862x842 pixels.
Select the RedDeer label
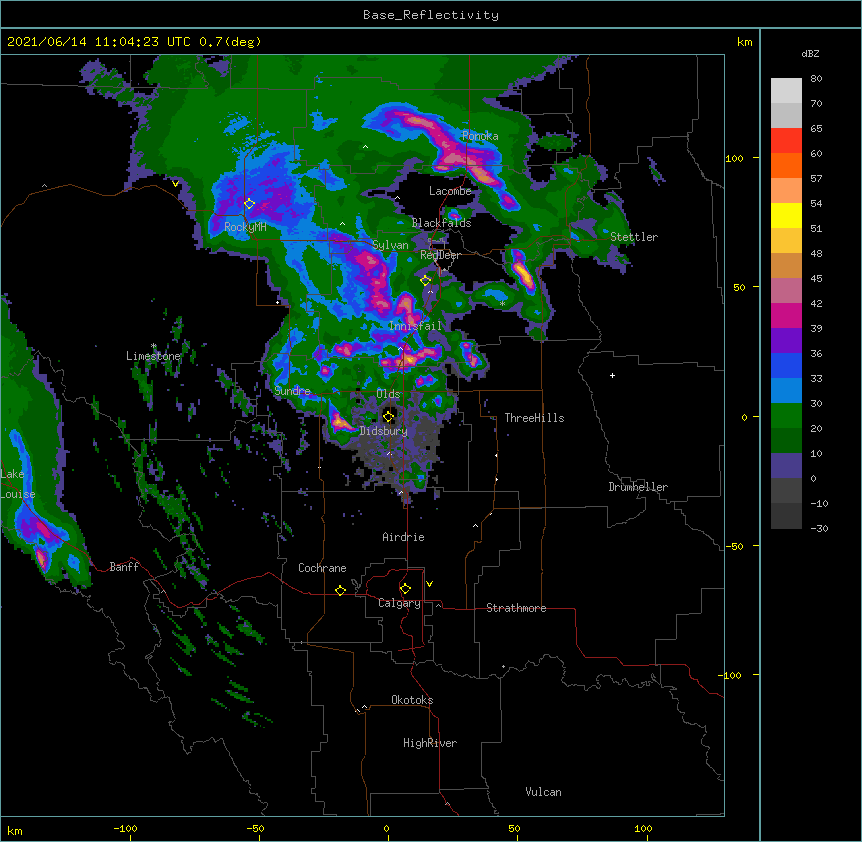440,255
